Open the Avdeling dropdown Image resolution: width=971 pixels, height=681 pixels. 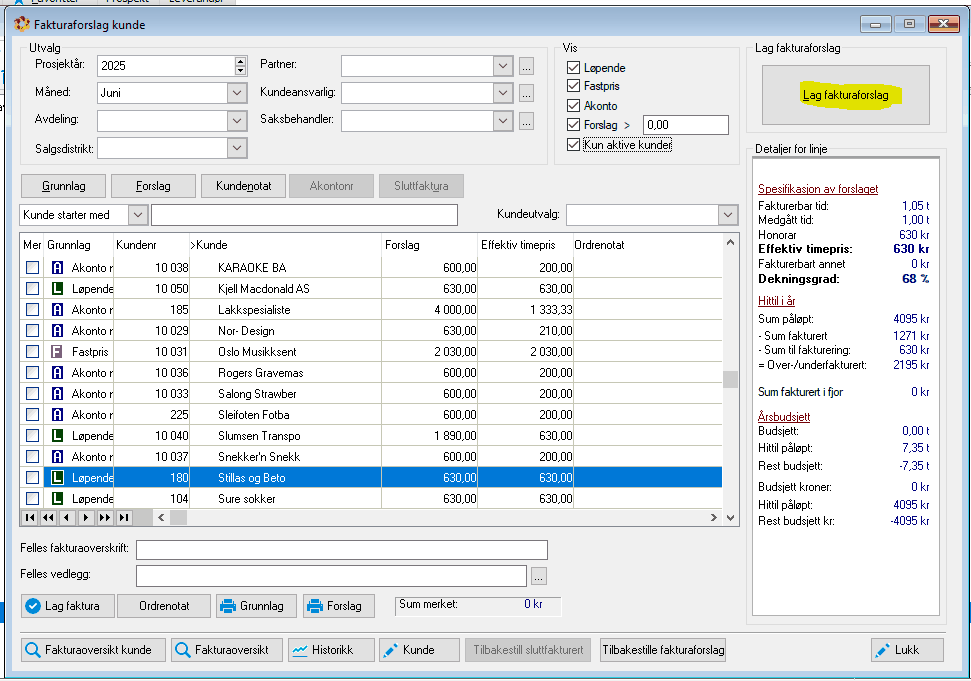(x=237, y=121)
